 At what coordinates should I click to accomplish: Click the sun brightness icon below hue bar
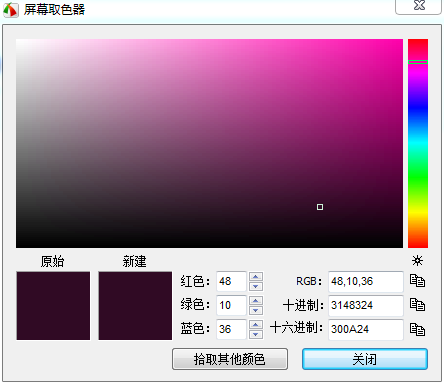417,260
